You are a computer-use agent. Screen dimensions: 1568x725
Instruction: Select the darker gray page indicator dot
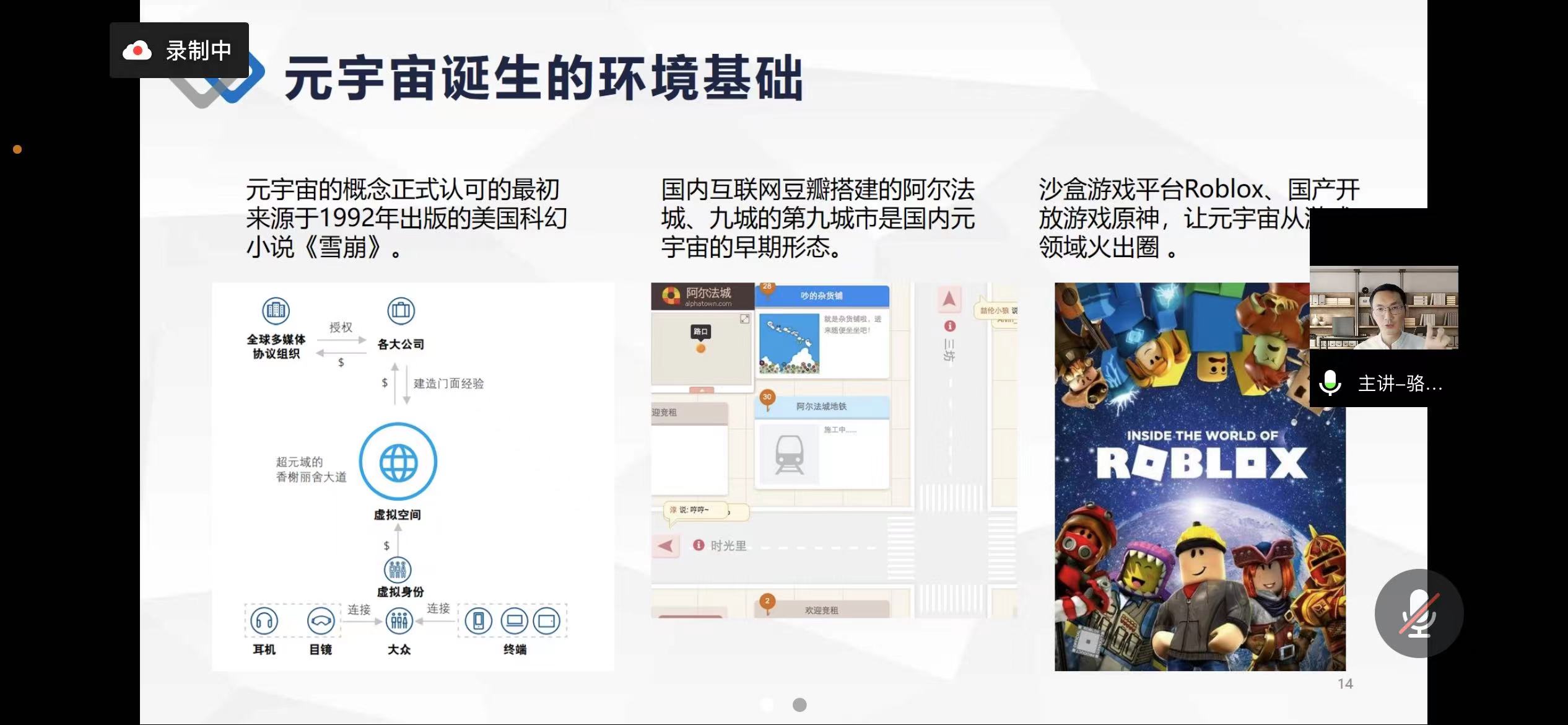[799, 705]
